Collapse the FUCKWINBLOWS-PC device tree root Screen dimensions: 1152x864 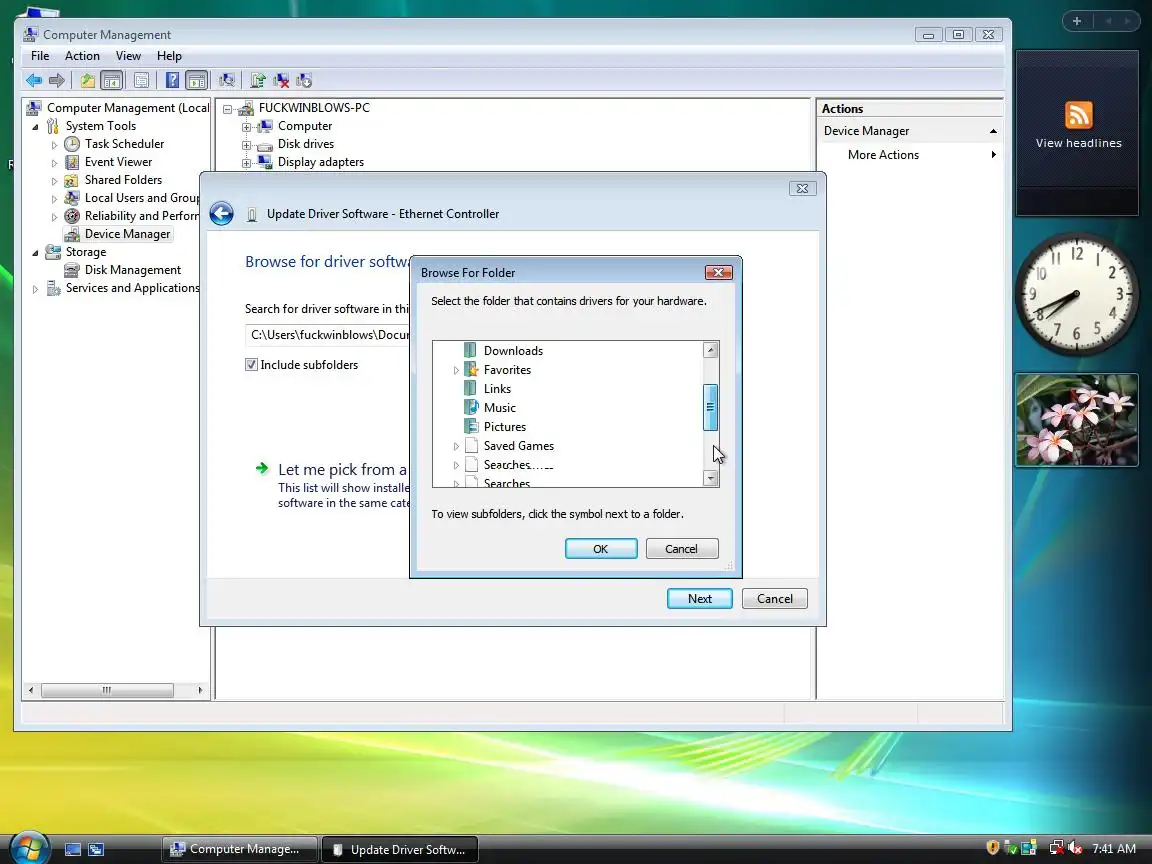228,109
